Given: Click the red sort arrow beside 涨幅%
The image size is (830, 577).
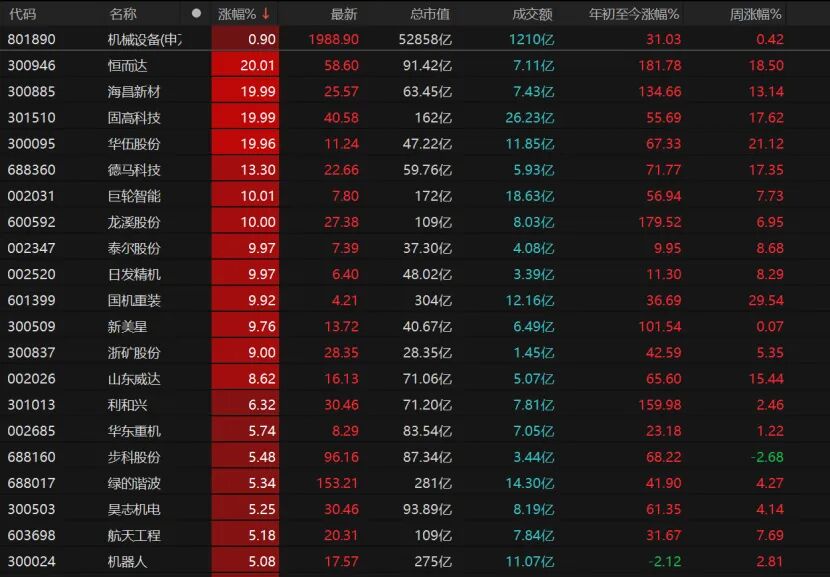Looking at the screenshot, I should tap(266, 14).
